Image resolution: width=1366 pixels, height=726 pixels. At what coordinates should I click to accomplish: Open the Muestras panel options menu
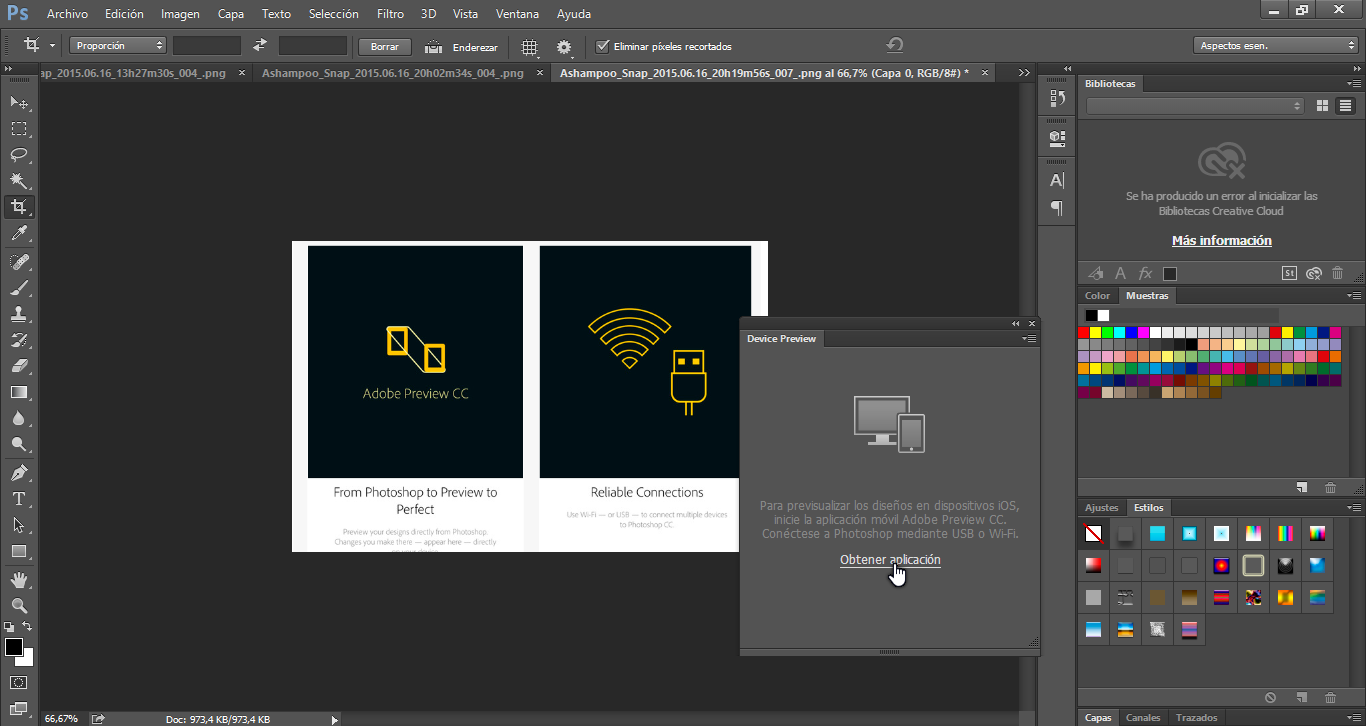click(1354, 296)
